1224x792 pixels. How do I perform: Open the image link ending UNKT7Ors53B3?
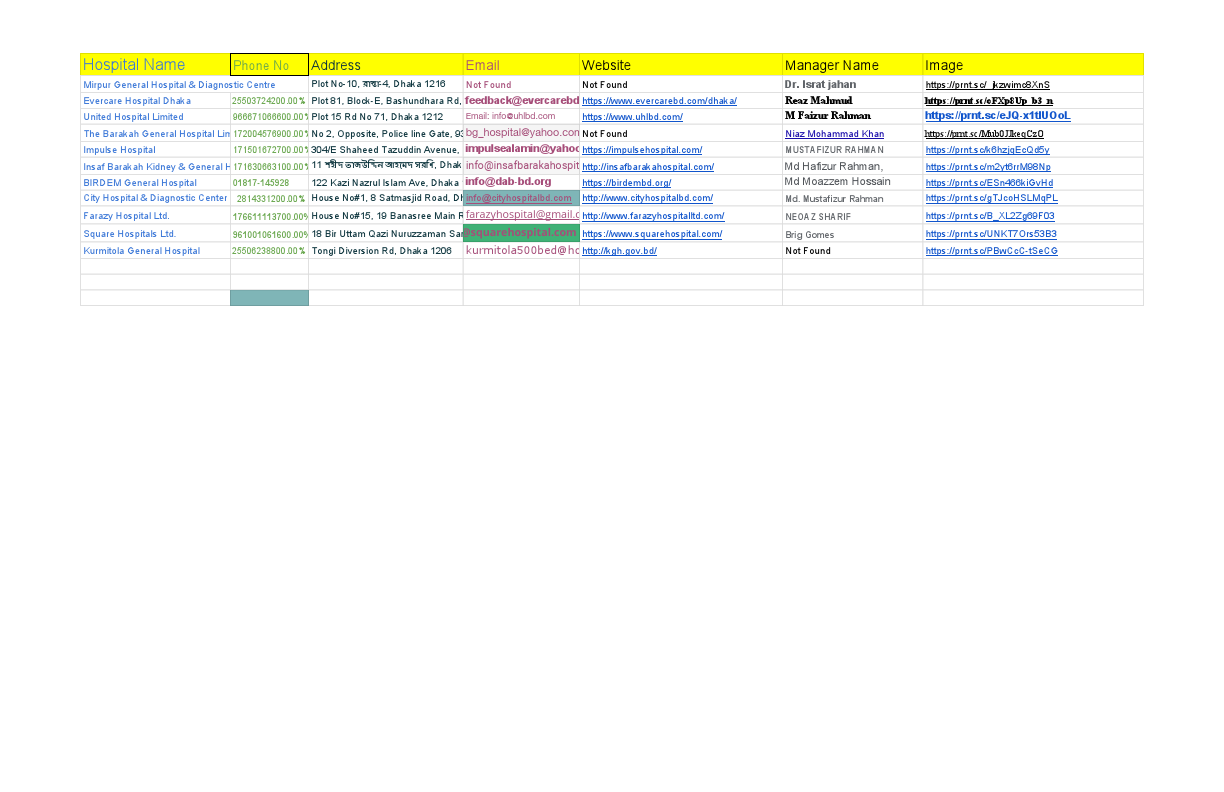point(993,233)
